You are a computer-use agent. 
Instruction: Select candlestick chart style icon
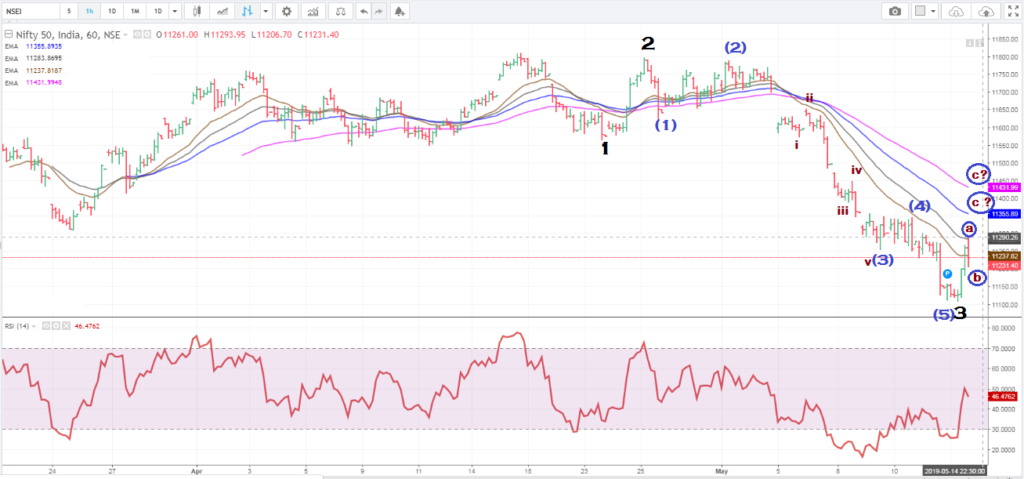point(198,11)
